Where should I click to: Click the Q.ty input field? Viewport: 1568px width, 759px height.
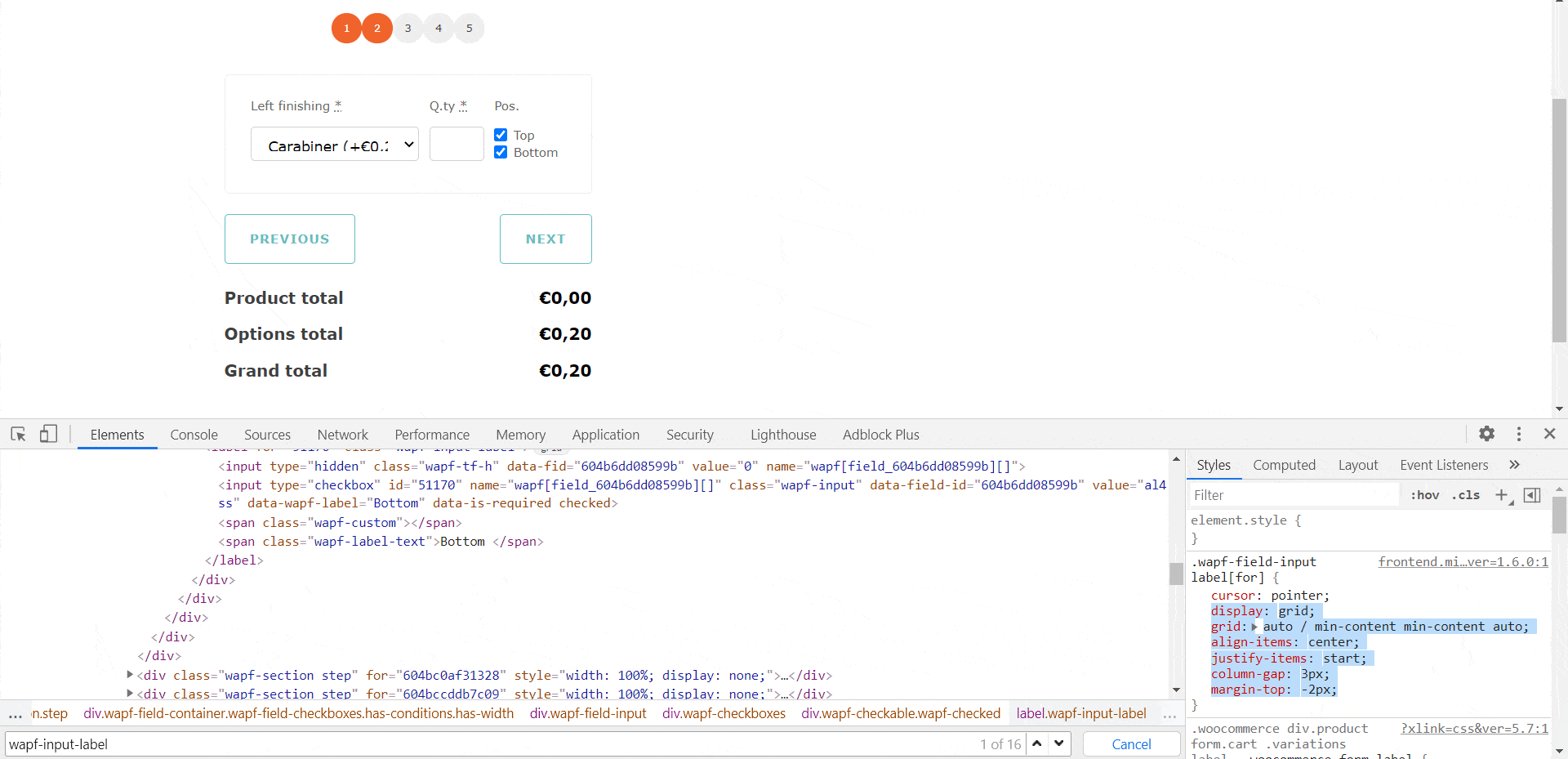pyautogui.click(x=457, y=145)
